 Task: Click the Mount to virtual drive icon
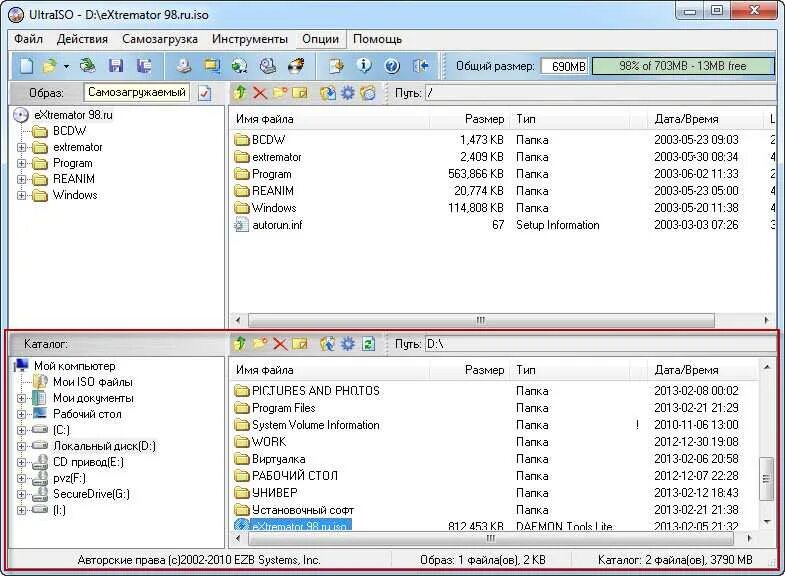pyautogui.click(x=268, y=66)
